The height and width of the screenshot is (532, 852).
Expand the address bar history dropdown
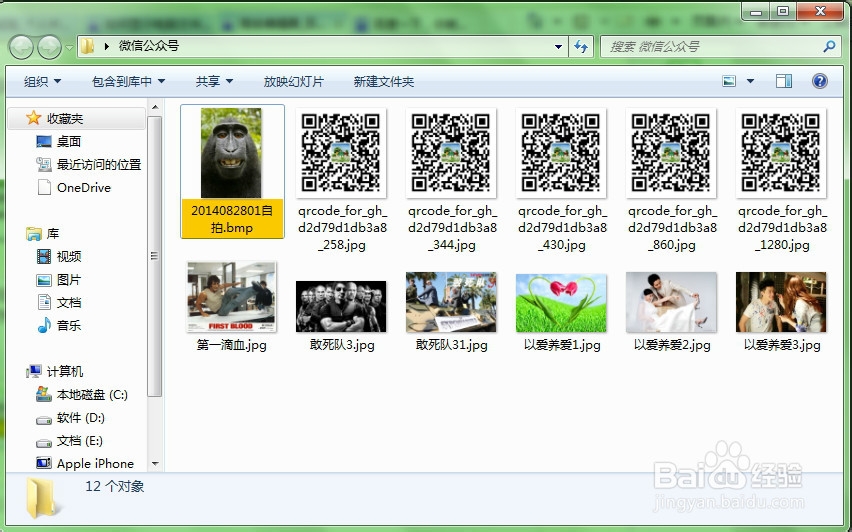click(x=558, y=47)
